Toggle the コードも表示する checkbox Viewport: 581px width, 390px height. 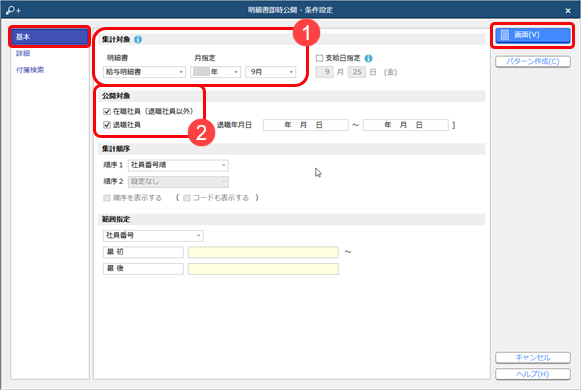[187, 198]
